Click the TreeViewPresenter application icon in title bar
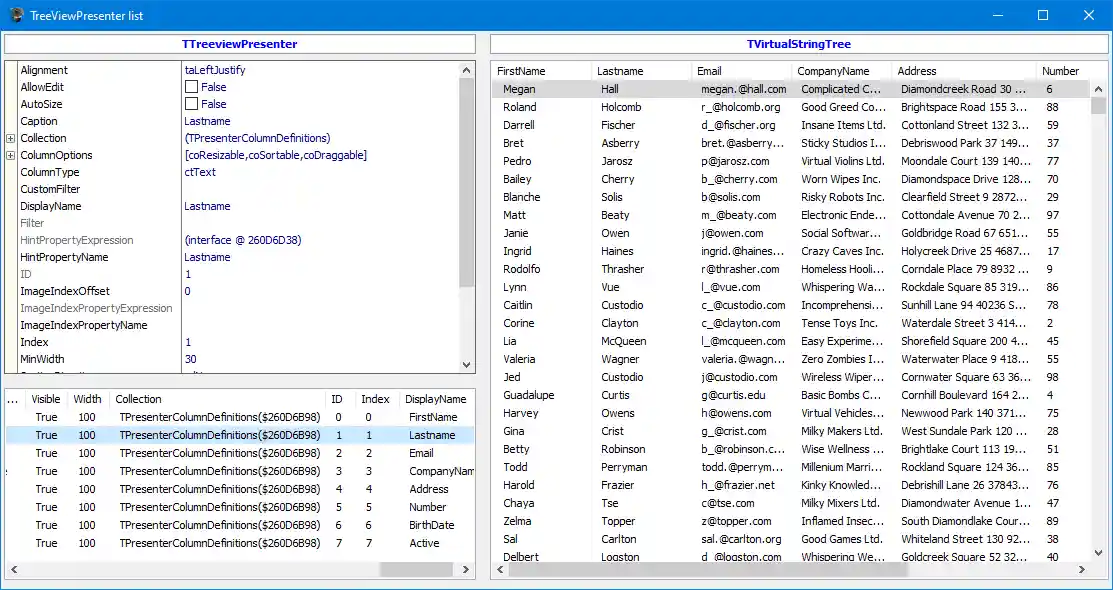 [x=14, y=15]
